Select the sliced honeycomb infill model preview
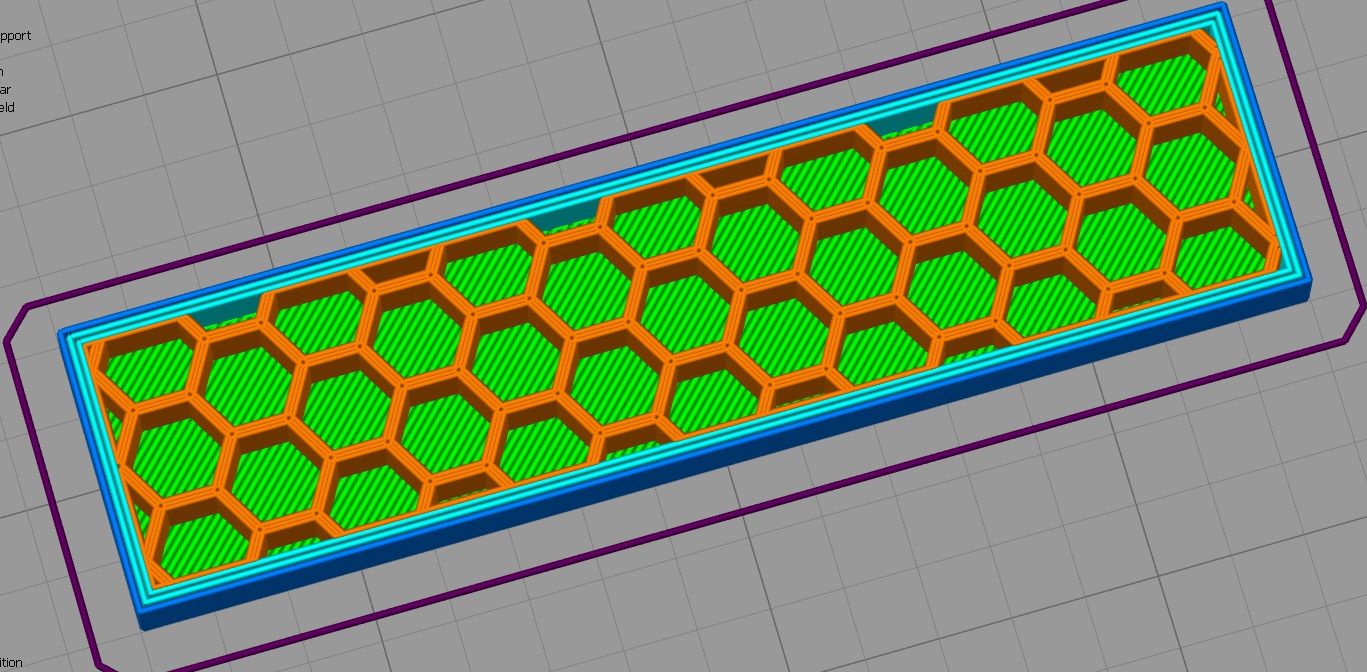 point(685,315)
